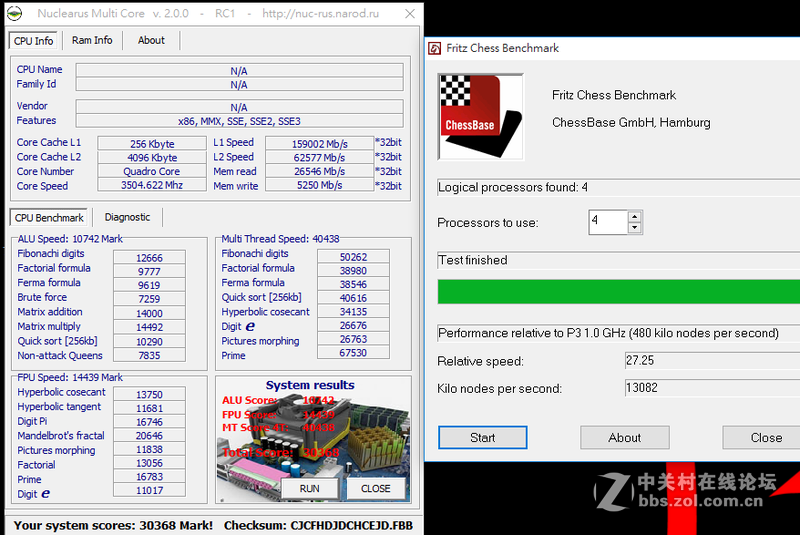Switch to the CPU Info tab
The width and height of the screenshot is (800, 535).
point(34,41)
